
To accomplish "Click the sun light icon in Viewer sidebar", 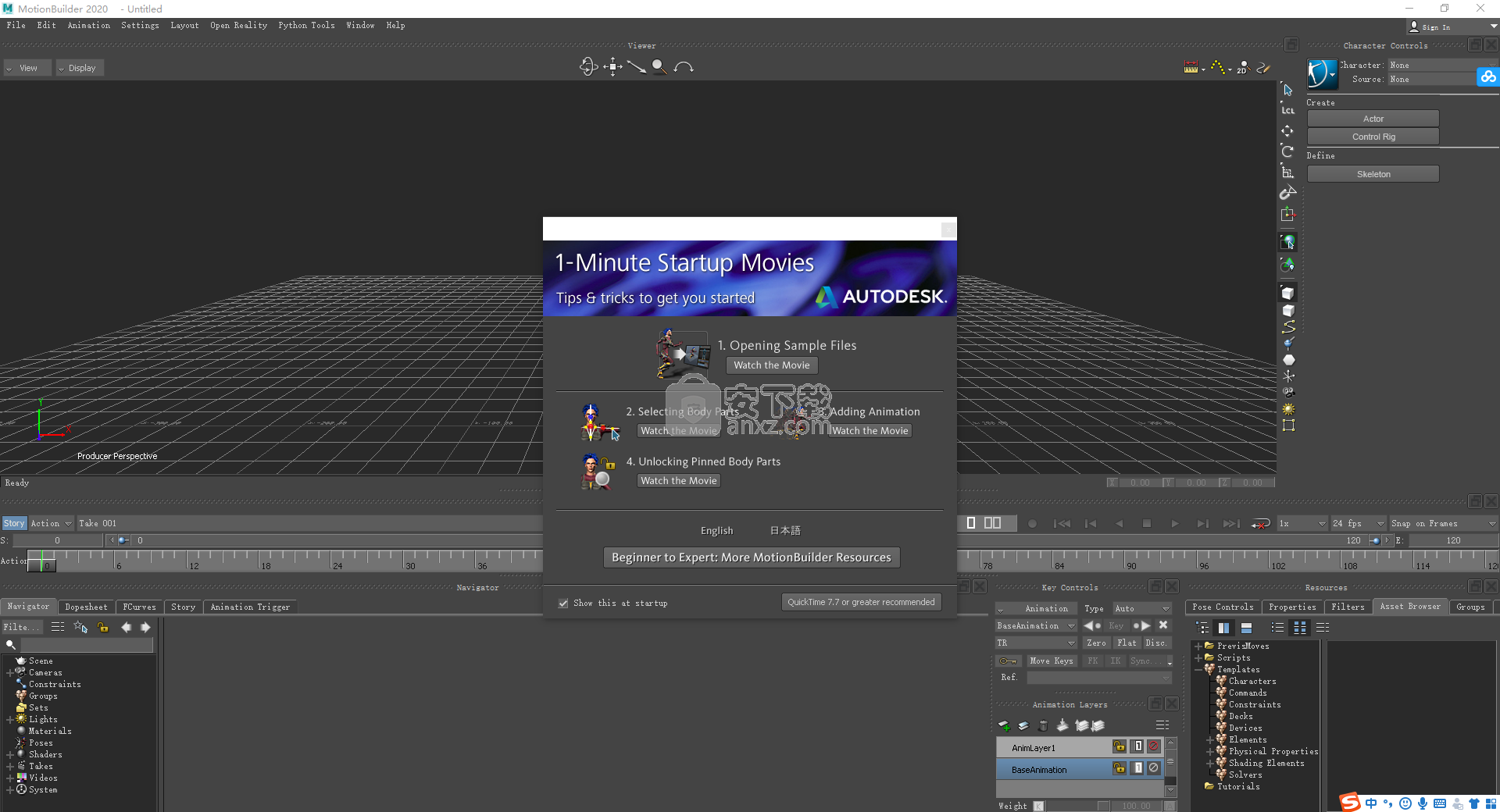I will 1288,408.
